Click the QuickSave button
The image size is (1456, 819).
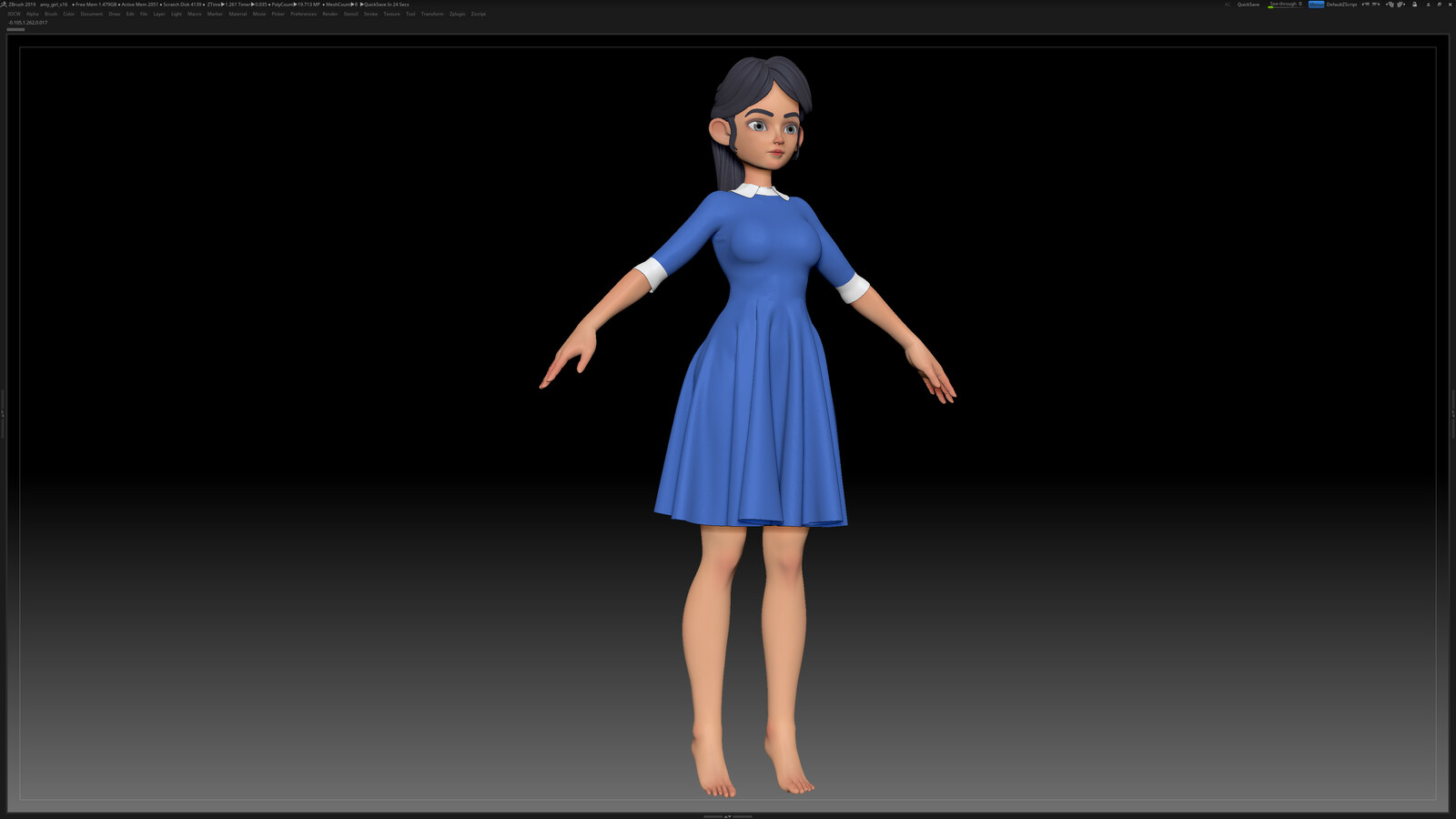[x=1249, y=5]
